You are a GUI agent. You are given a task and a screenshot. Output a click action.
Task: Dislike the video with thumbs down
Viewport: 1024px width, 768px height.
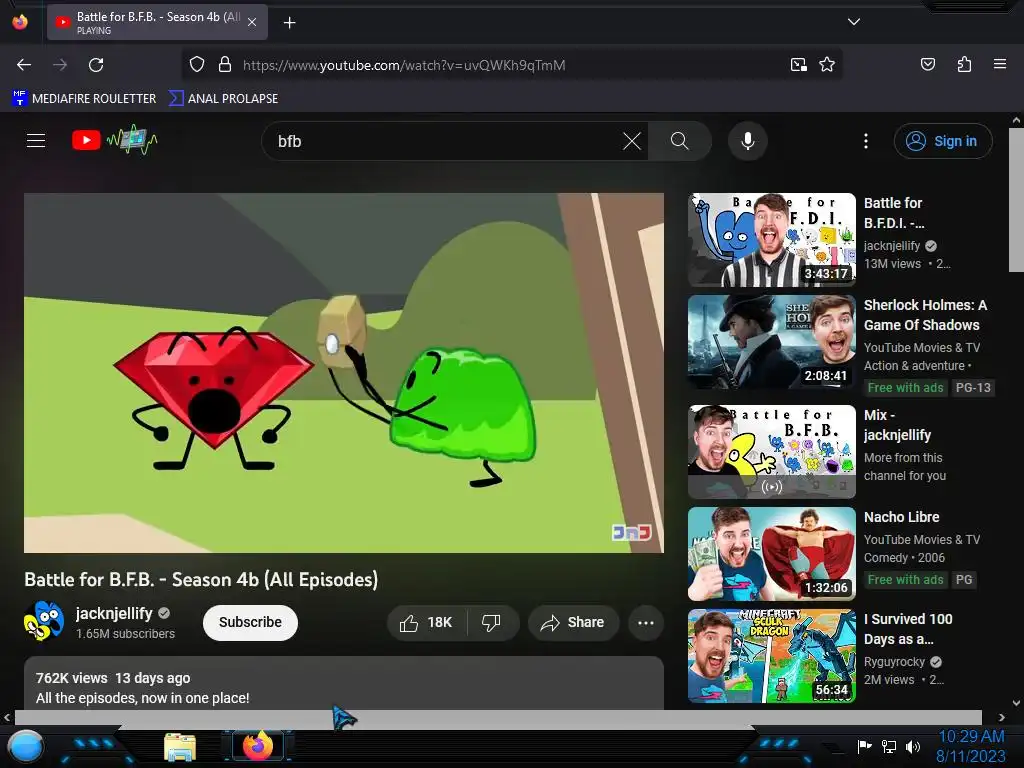[492, 622]
